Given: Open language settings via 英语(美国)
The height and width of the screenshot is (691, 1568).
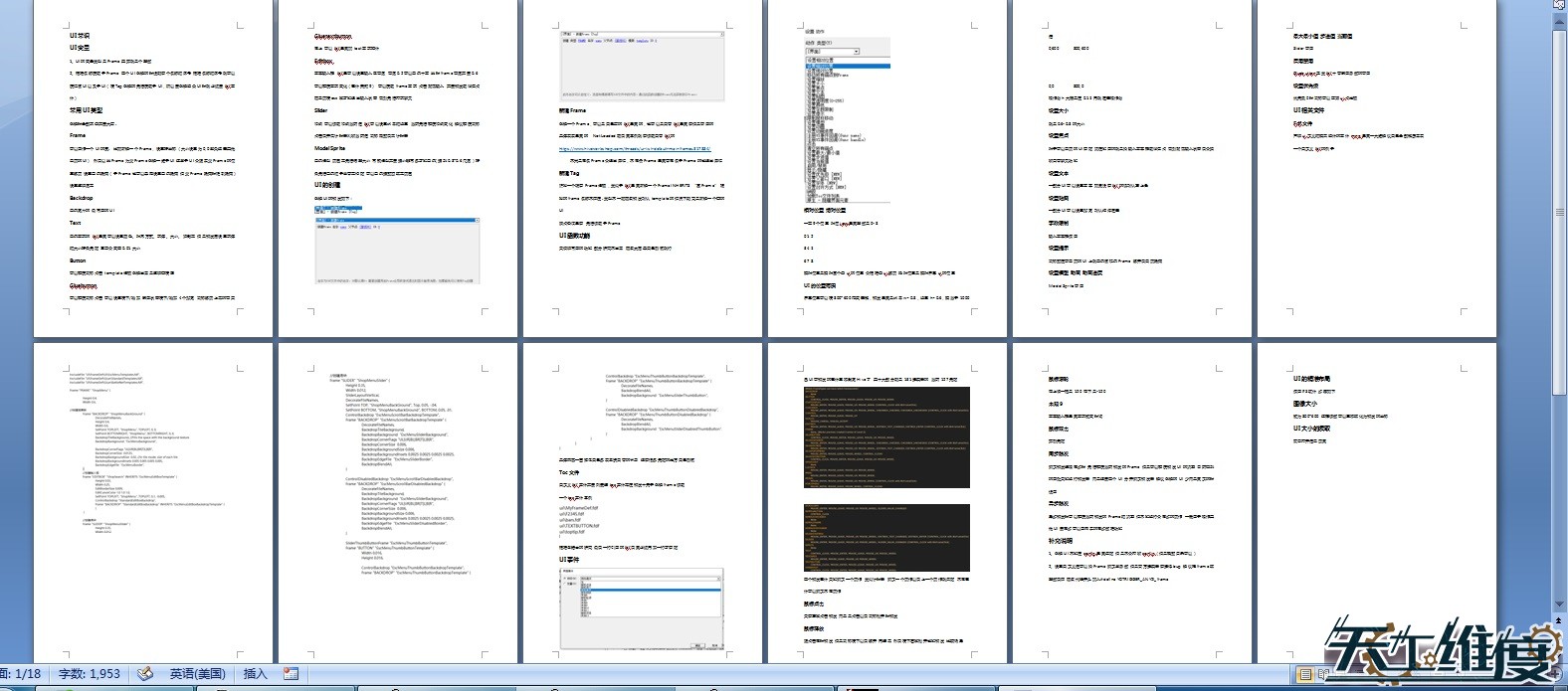Looking at the screenshot, I should point(197,674).
